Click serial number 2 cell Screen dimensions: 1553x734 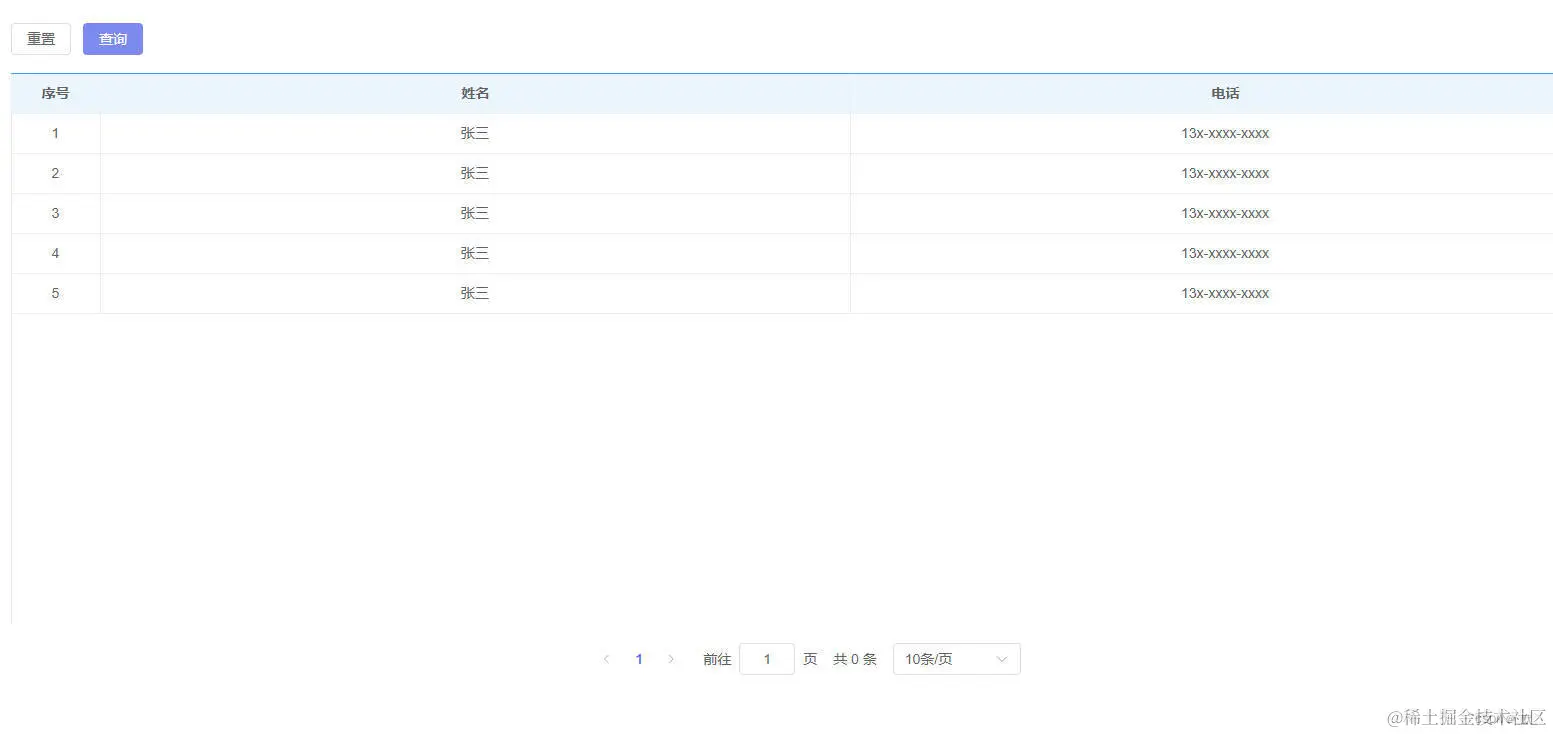[55, 173]
